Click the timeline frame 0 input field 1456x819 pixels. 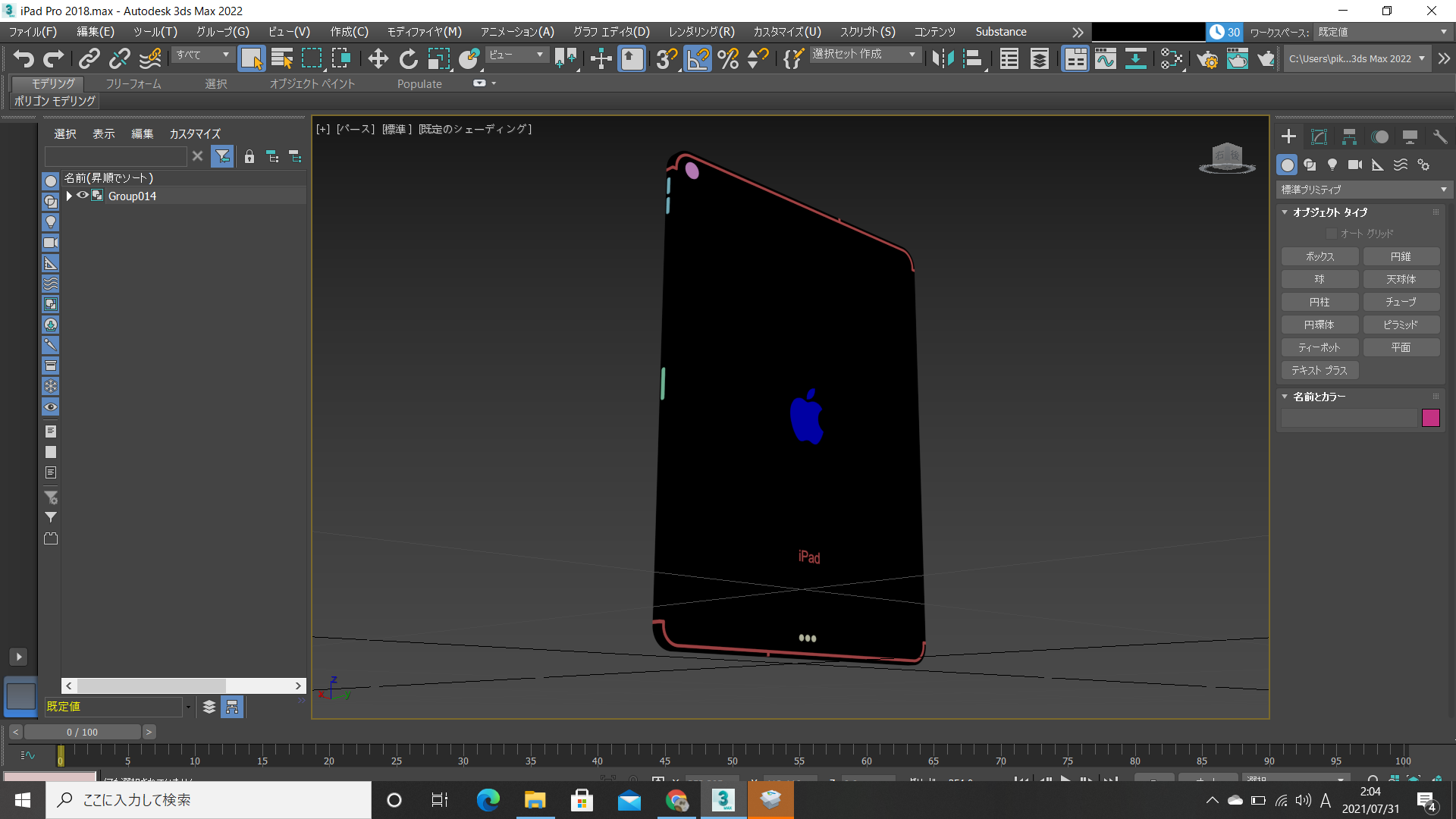pos(82,731)
